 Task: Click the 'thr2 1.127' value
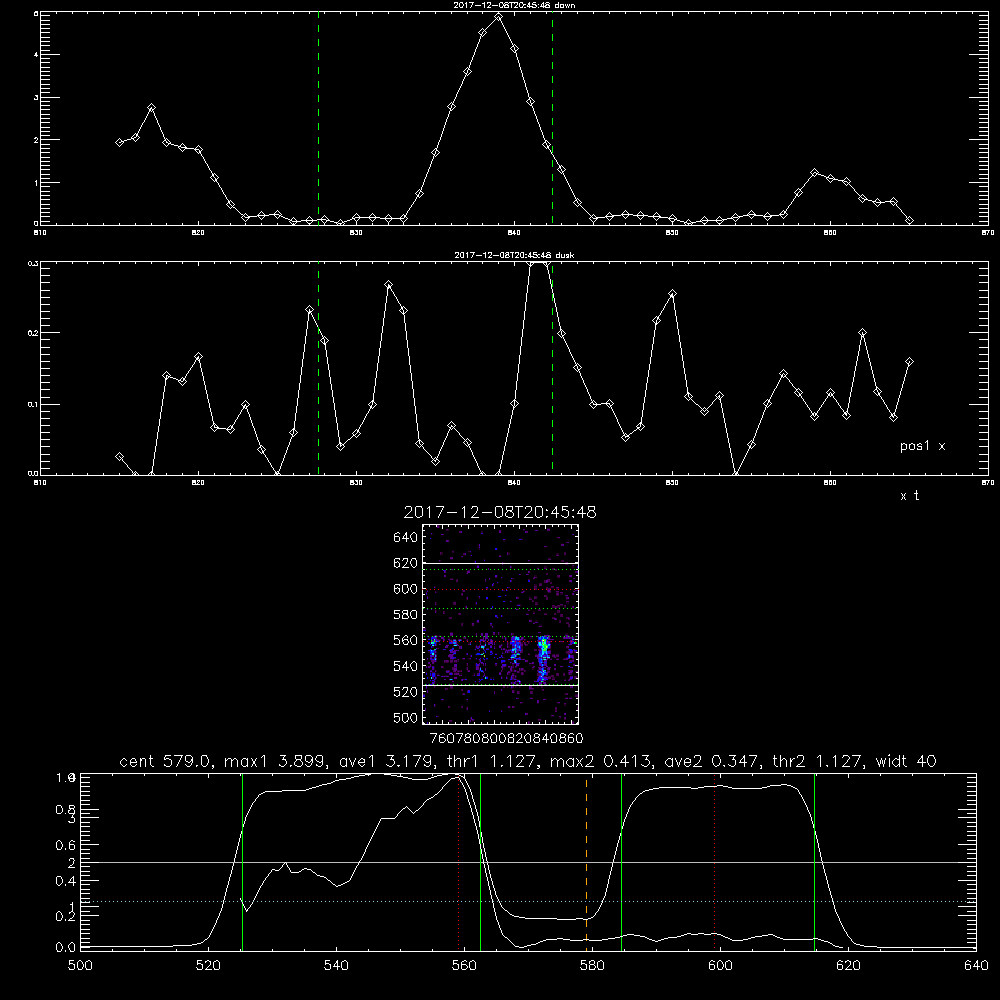(819, 761)
